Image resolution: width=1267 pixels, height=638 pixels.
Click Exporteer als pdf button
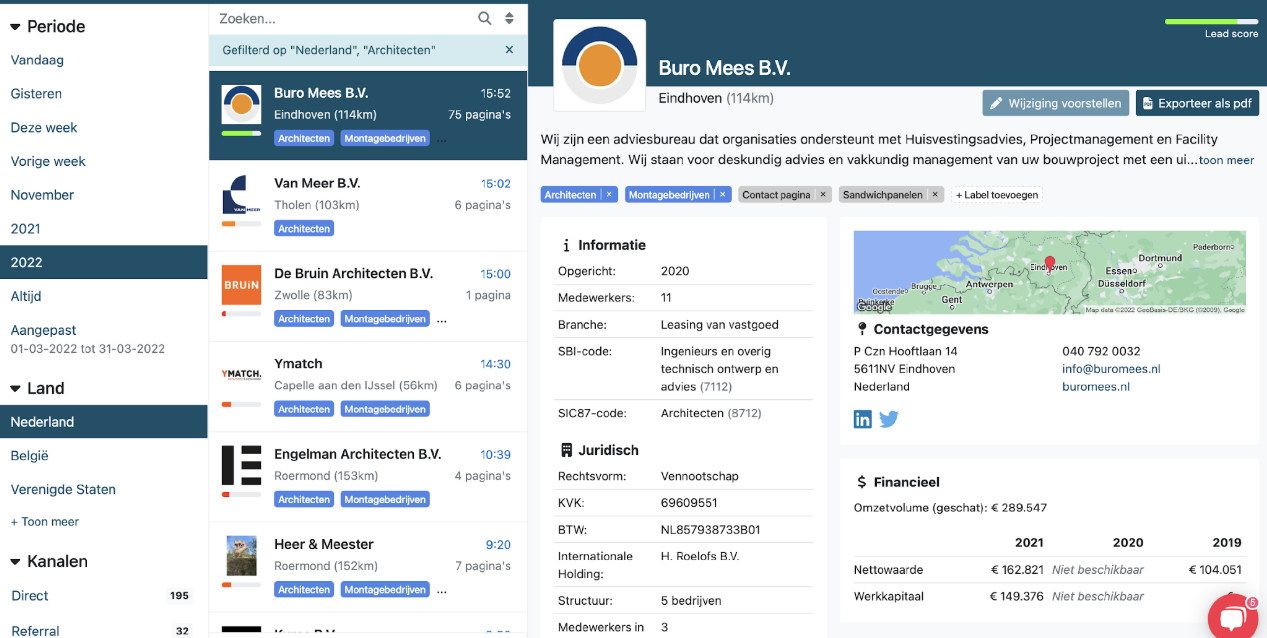point(1197,103)
